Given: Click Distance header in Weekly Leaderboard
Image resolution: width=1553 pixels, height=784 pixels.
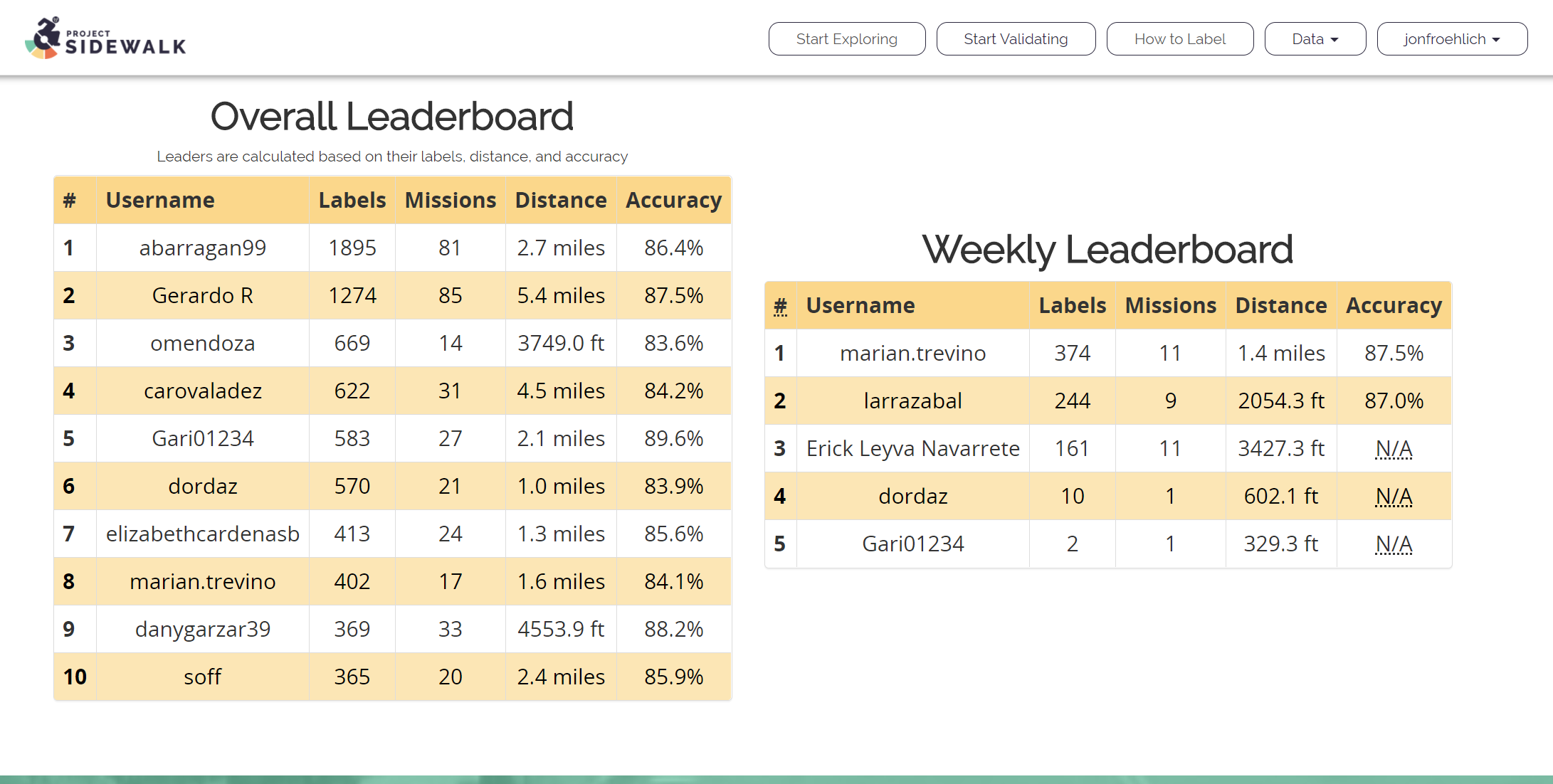Looking at the screenshot, I should click(x=1281, y=306).
